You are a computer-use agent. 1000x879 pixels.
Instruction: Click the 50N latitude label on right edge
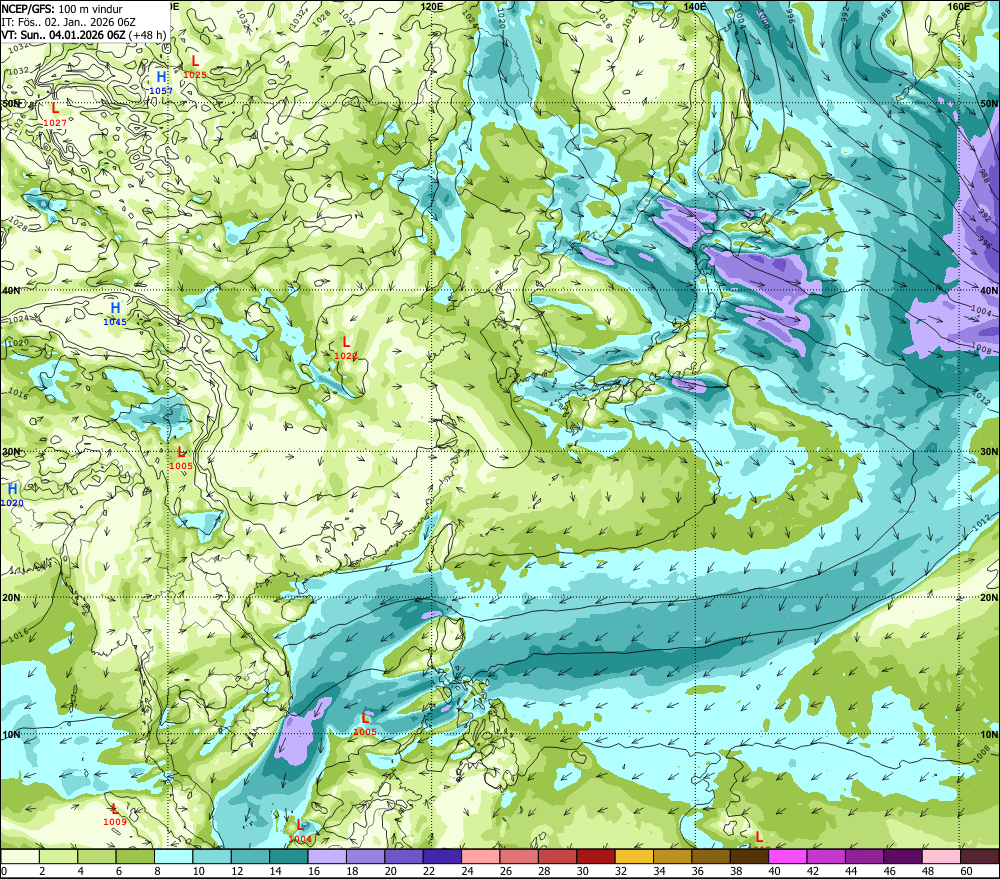tap(989, 103)
